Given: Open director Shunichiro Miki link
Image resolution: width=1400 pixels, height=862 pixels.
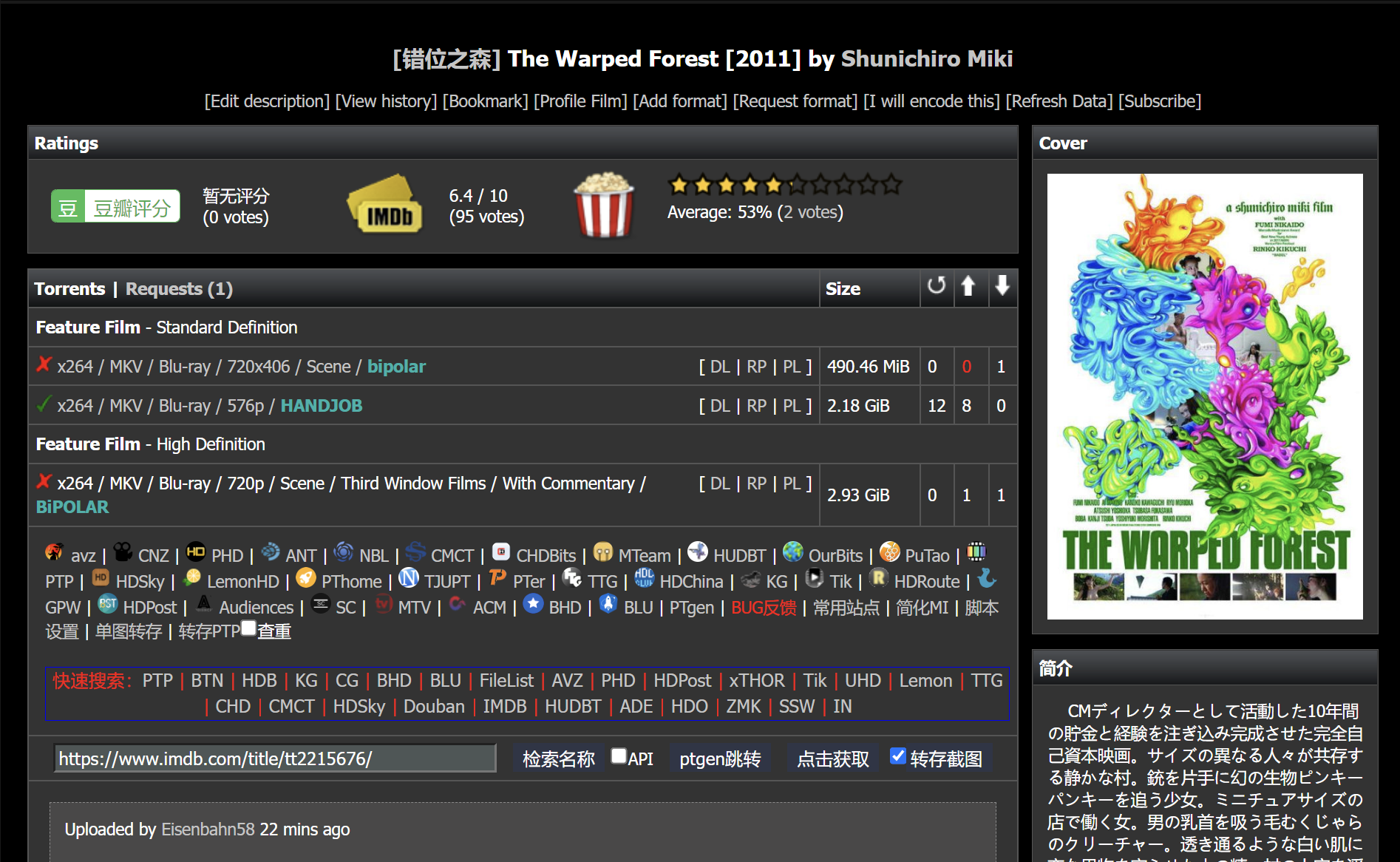Looking at the screenshot, I should pos(927,58).
